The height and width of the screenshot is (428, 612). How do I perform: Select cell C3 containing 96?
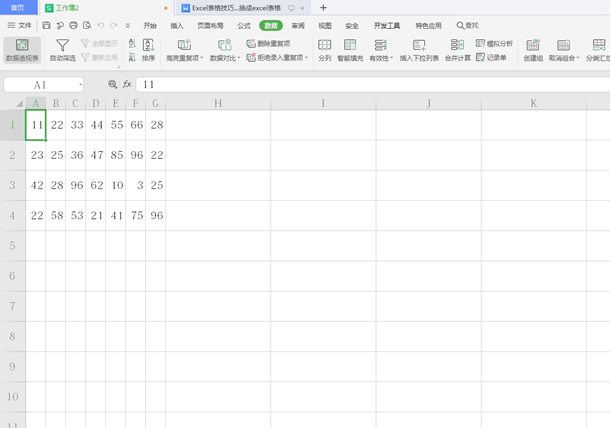click(x=76, y=185)
